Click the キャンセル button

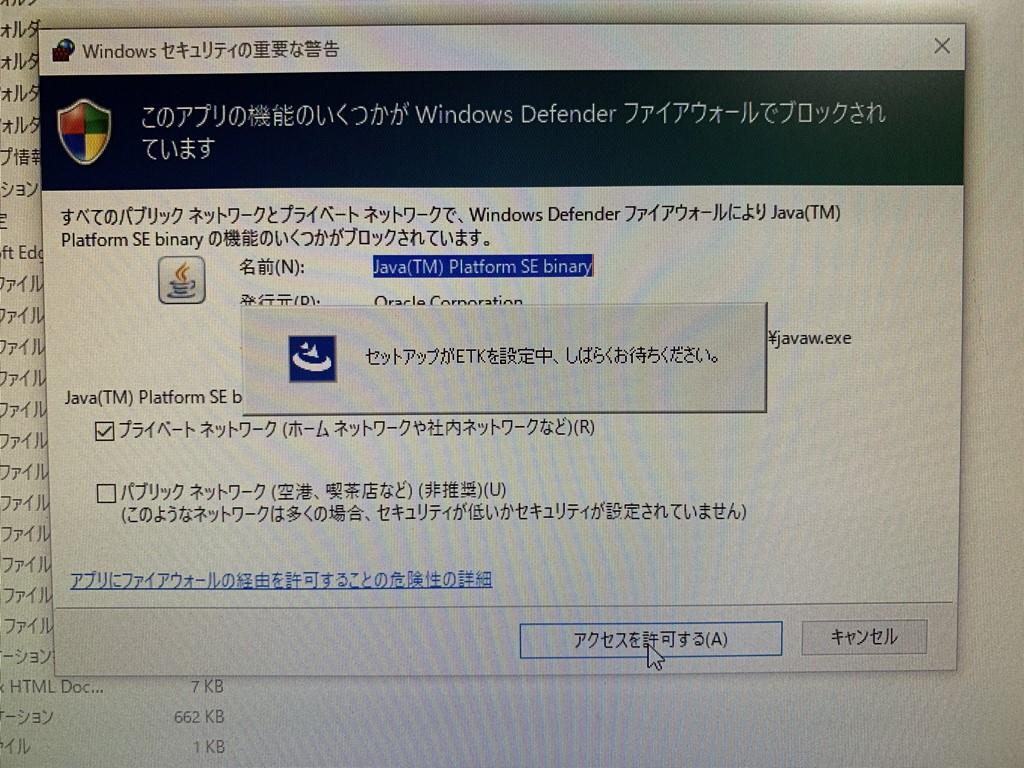click(x=863, y=636)
